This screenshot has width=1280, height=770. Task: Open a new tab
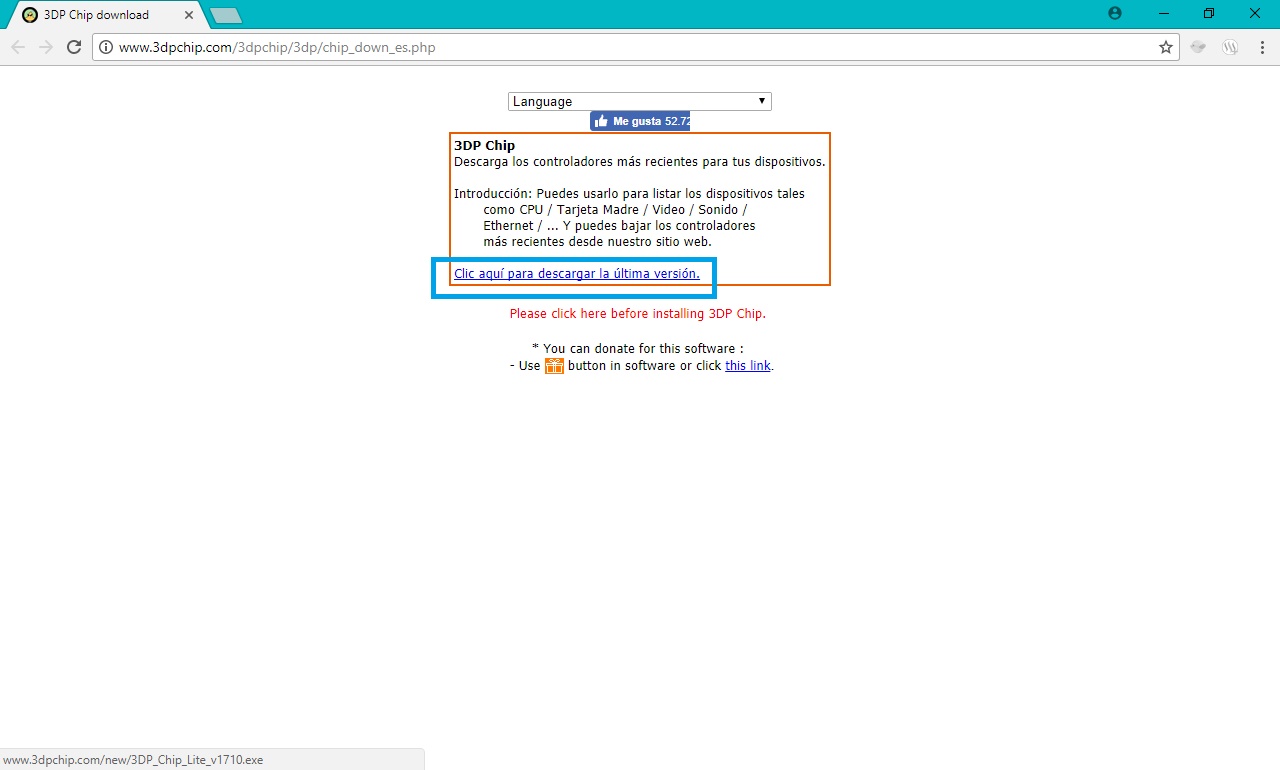[x=226, y=15]
